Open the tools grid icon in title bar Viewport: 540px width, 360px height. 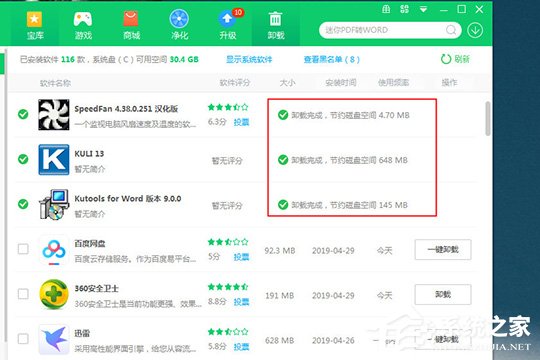click(405, 9)
